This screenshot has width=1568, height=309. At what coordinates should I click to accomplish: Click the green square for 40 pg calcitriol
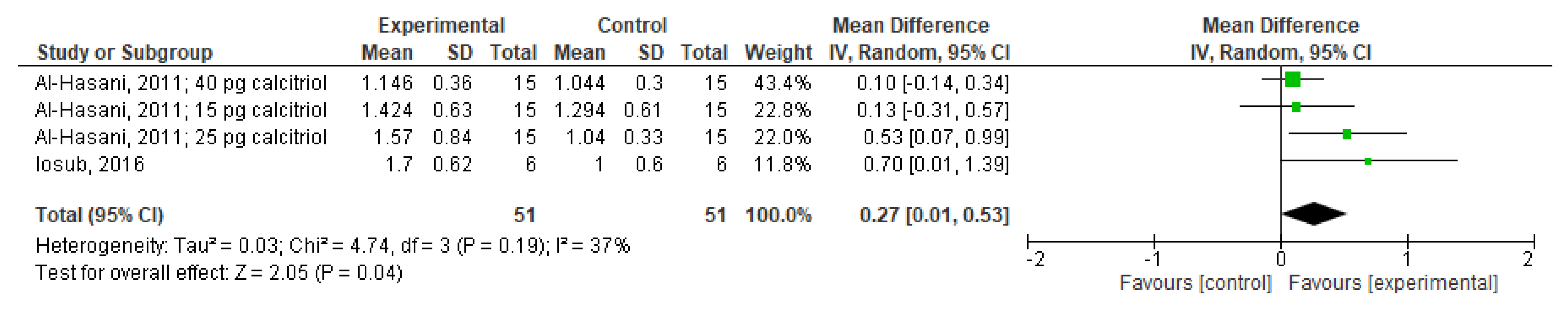click(x=1293, y=79)
